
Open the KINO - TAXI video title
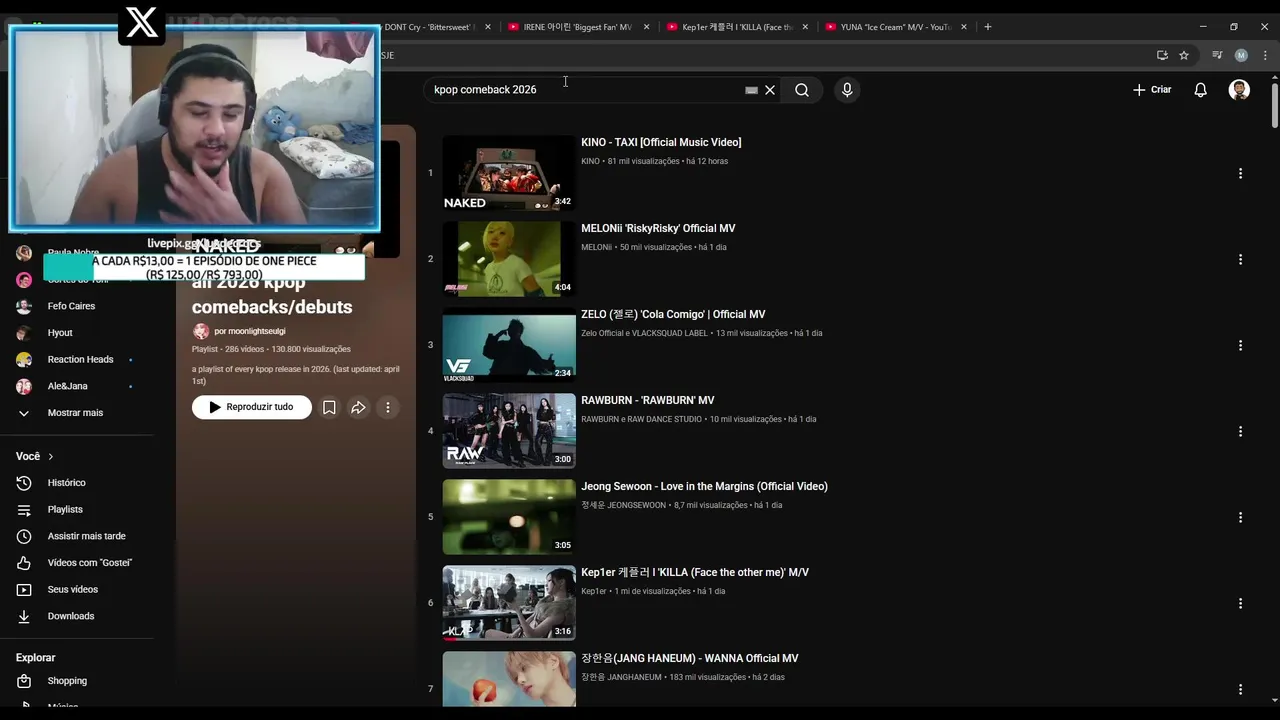[x=661, y=143]
